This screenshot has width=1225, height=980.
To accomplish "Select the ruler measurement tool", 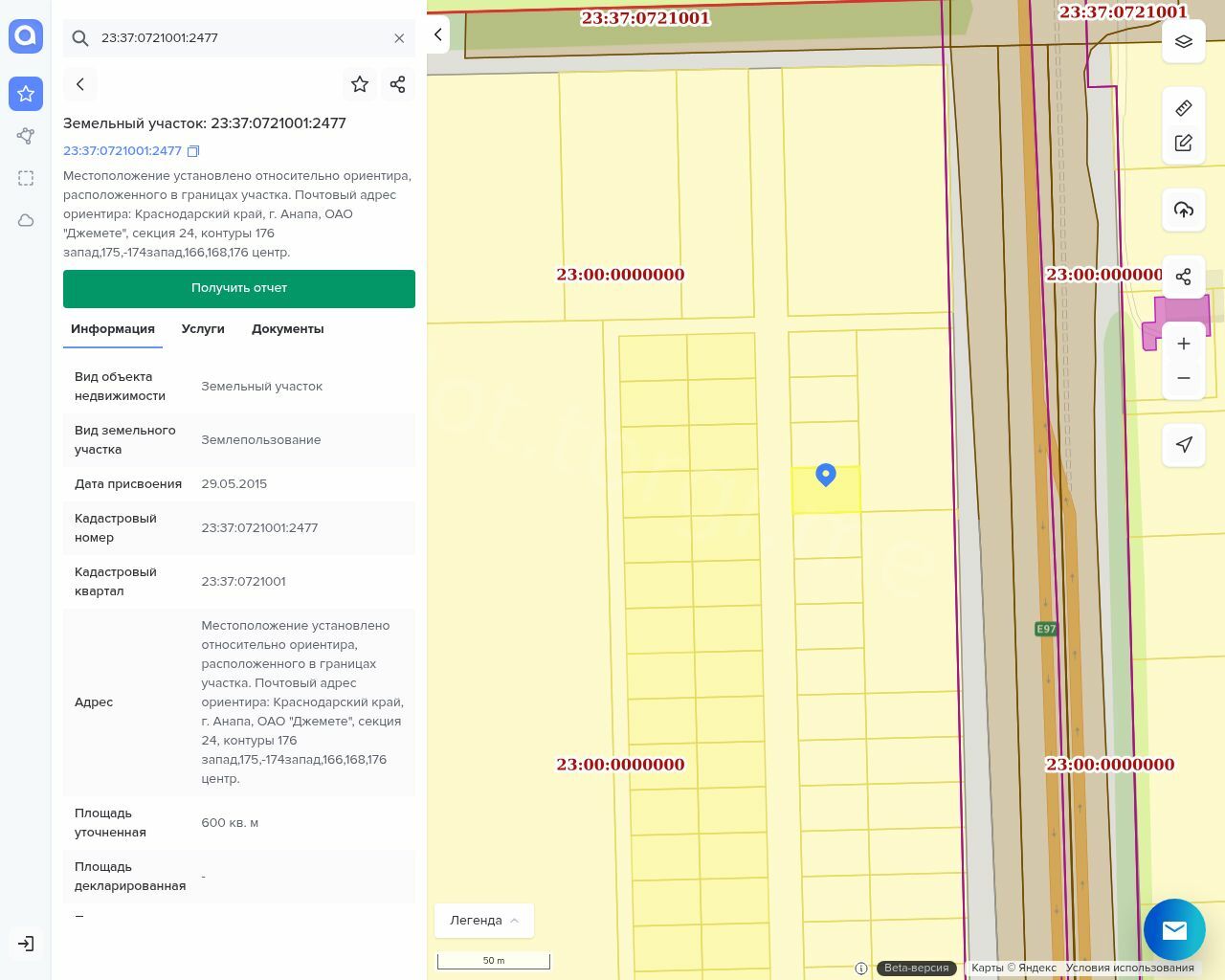I will click(1183, 108).
